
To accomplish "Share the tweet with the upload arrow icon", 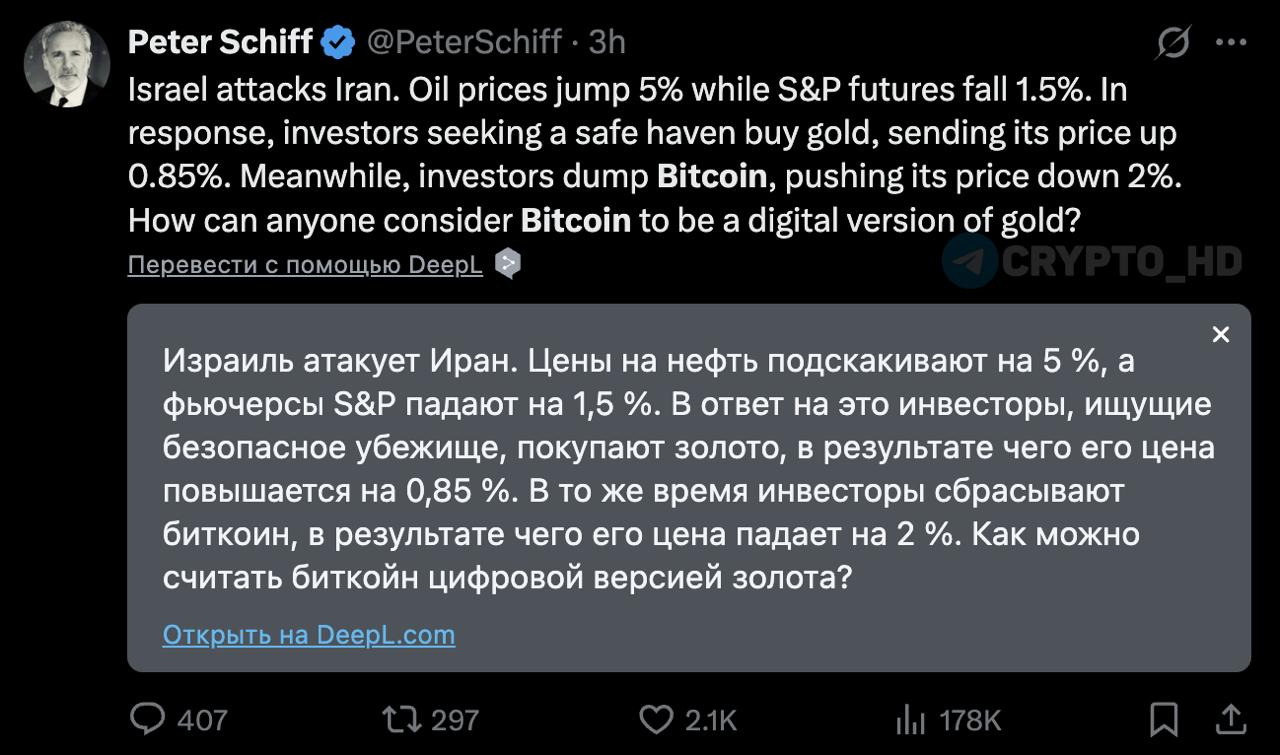I will pyautogui.click(x=1231, y=717).
